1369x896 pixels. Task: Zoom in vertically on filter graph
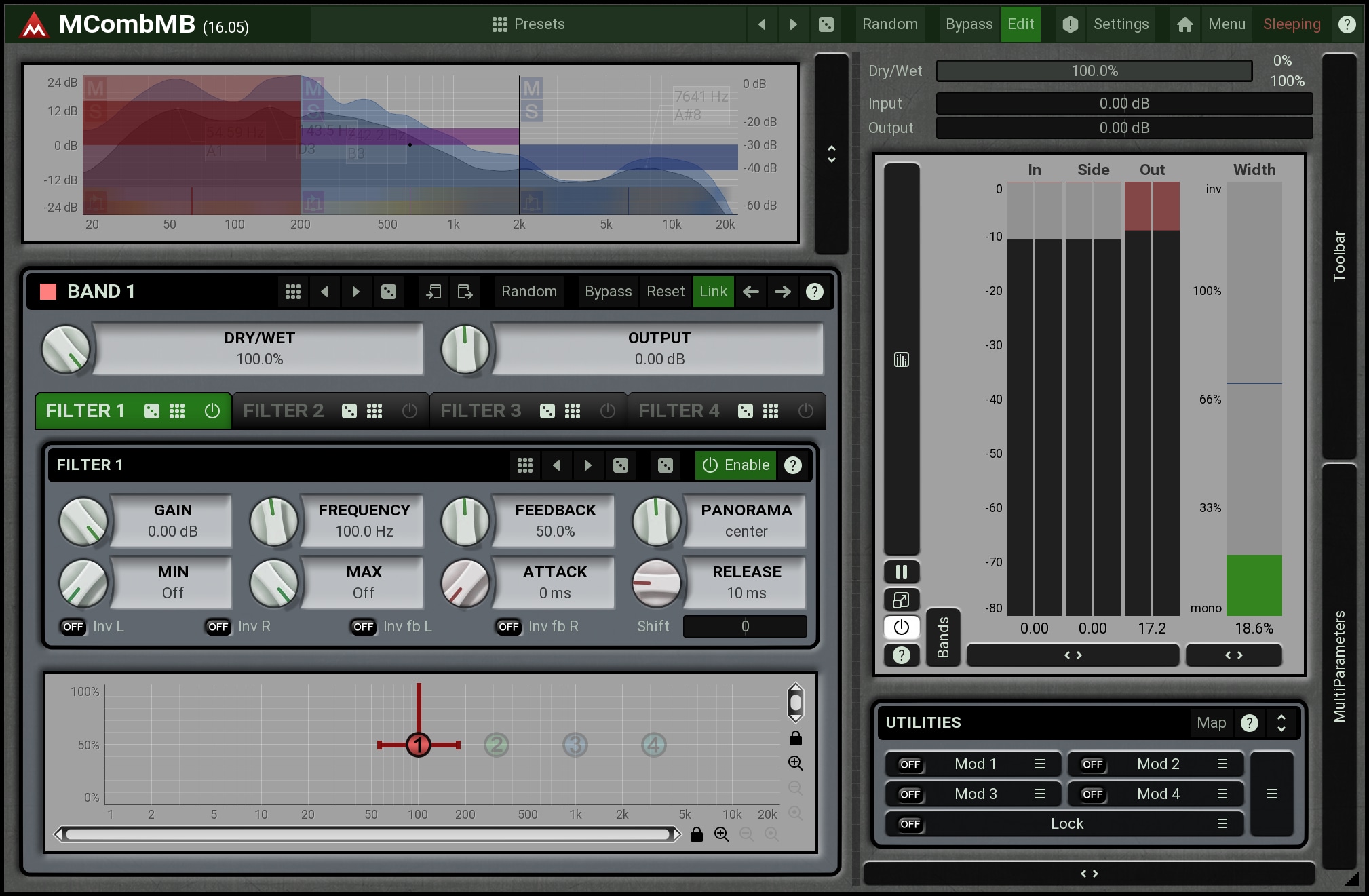795,763
